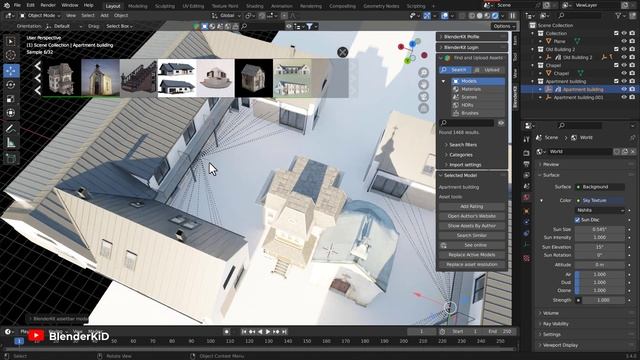Select Brushes asset type in BlenderKit panel
This screenshot has width=640, height=360.
[478, 113]
